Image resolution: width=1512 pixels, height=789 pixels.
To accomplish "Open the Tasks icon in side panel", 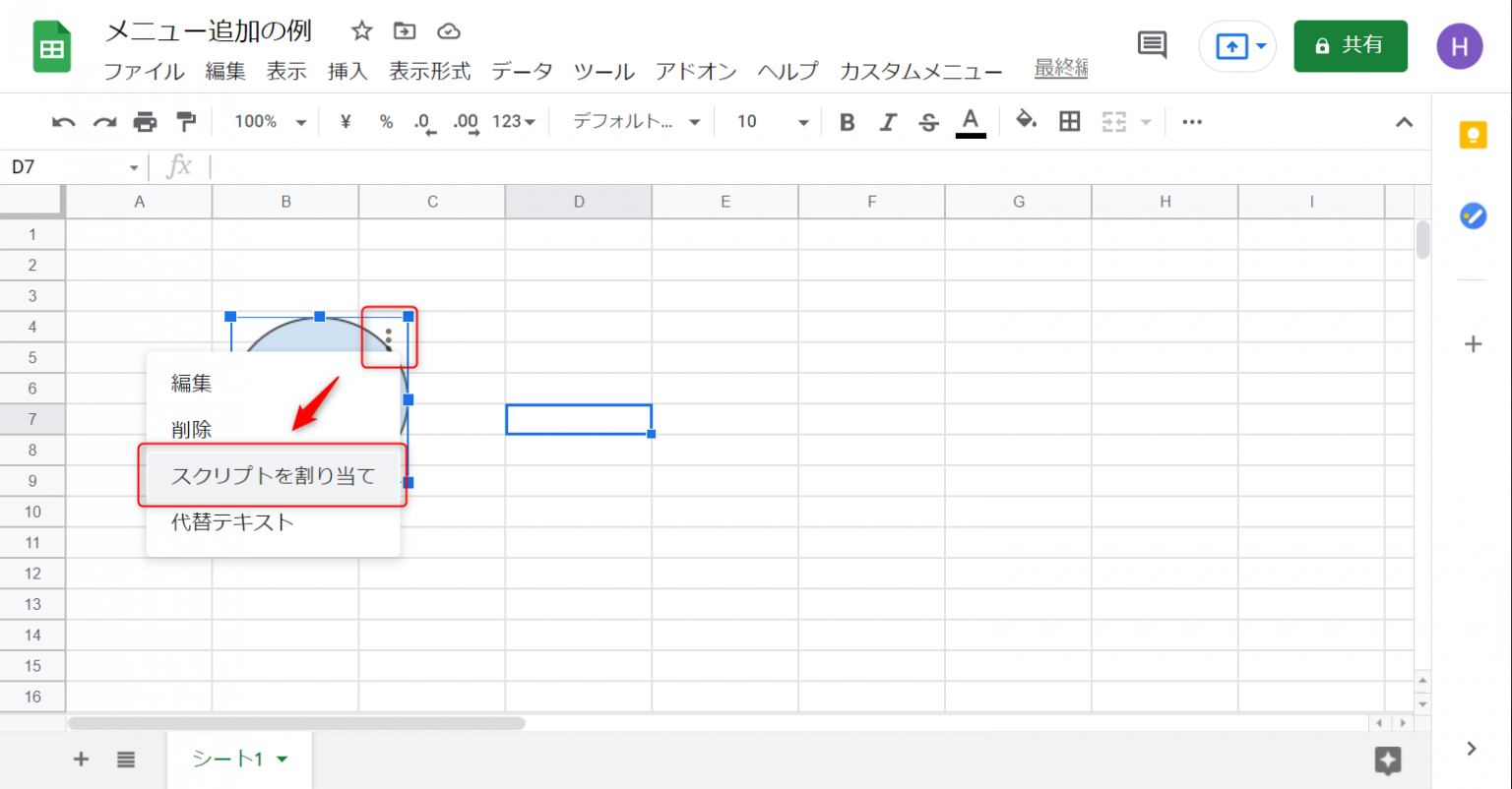I will (1473, 215).
